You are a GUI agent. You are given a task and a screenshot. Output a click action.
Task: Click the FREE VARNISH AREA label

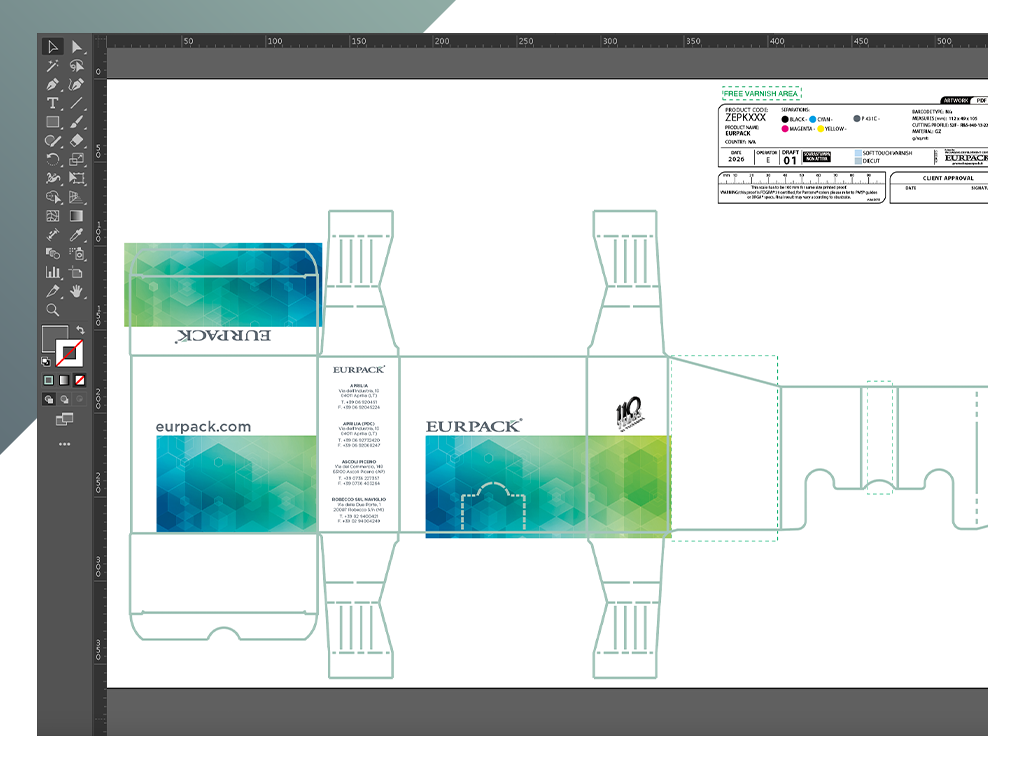761,93
